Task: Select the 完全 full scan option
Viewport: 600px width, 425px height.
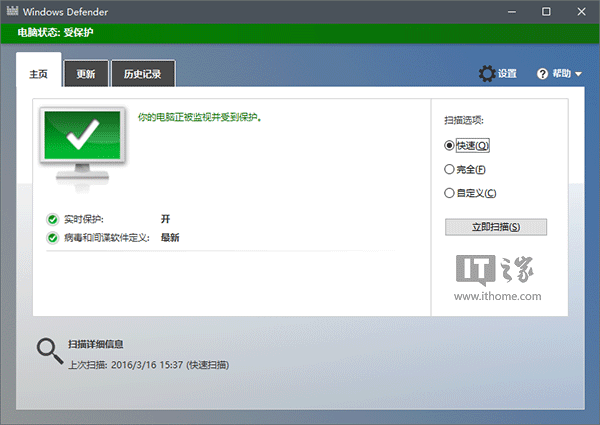Action: tap(449, 169)
